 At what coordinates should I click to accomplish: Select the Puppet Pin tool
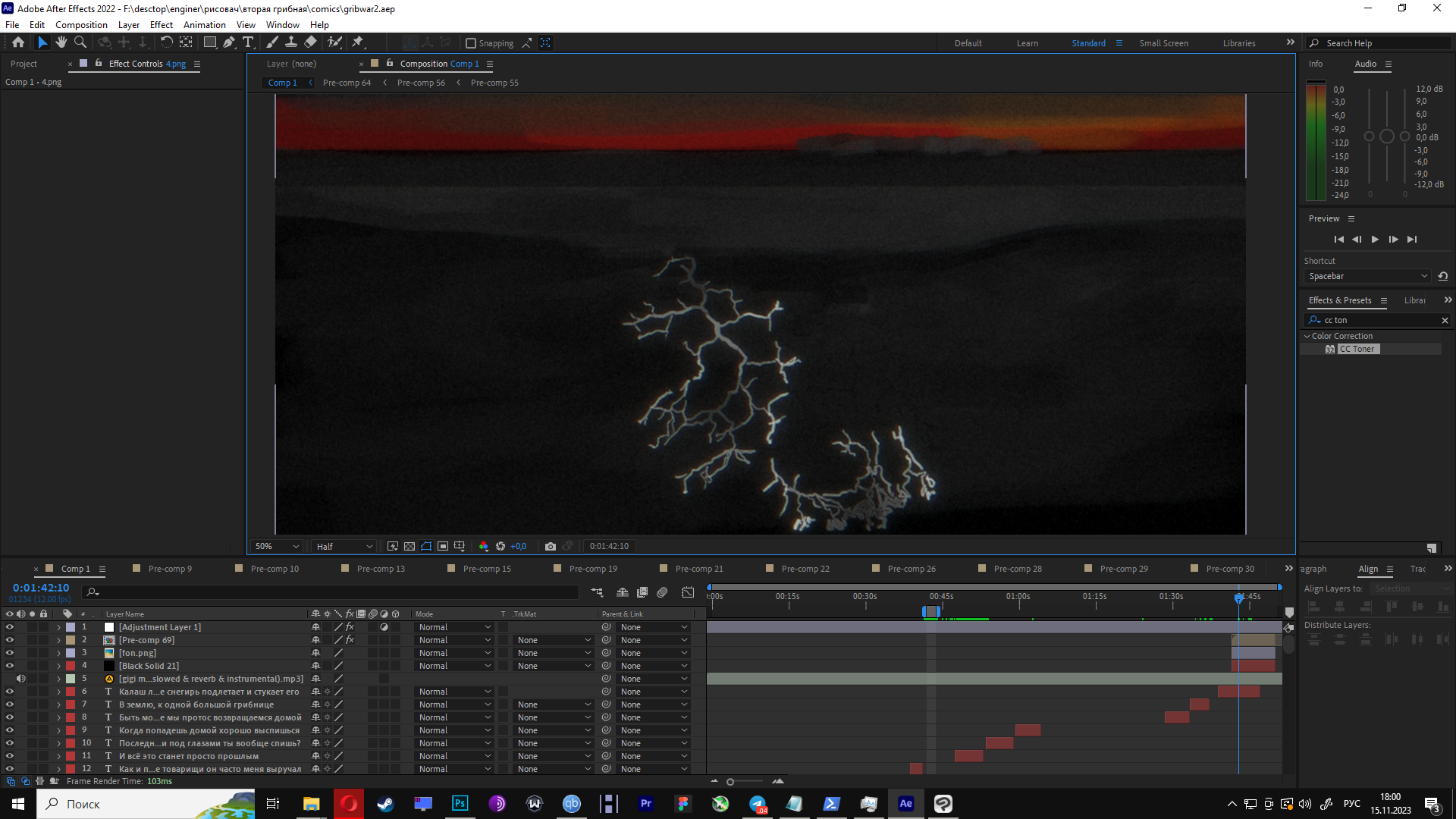[358, 42]
